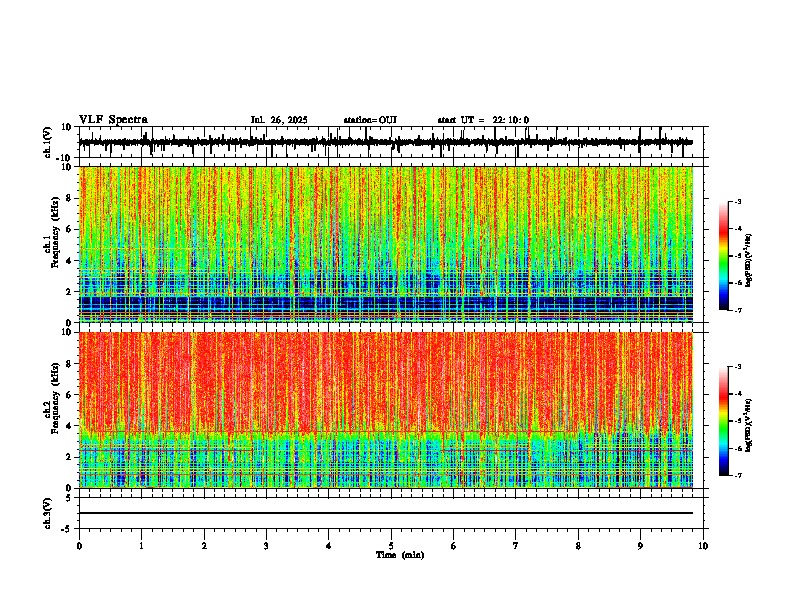Click time axis tick label '9'

point(640,546)
